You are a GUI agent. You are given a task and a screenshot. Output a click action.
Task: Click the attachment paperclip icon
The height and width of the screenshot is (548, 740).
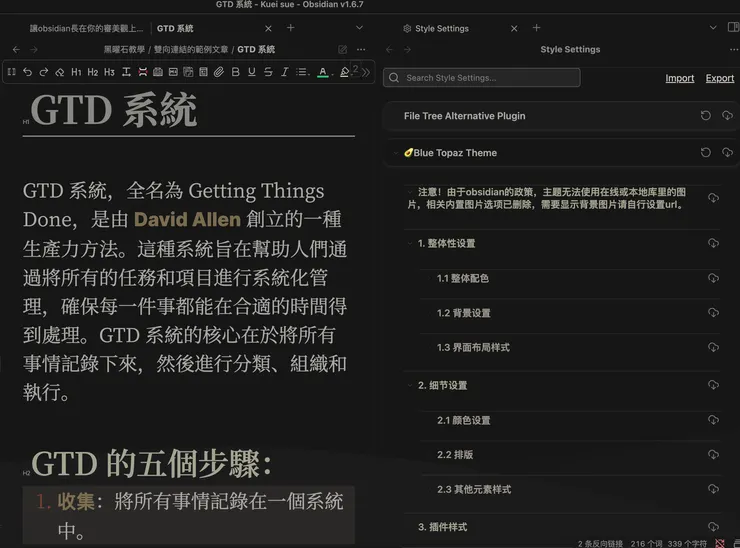219,72
